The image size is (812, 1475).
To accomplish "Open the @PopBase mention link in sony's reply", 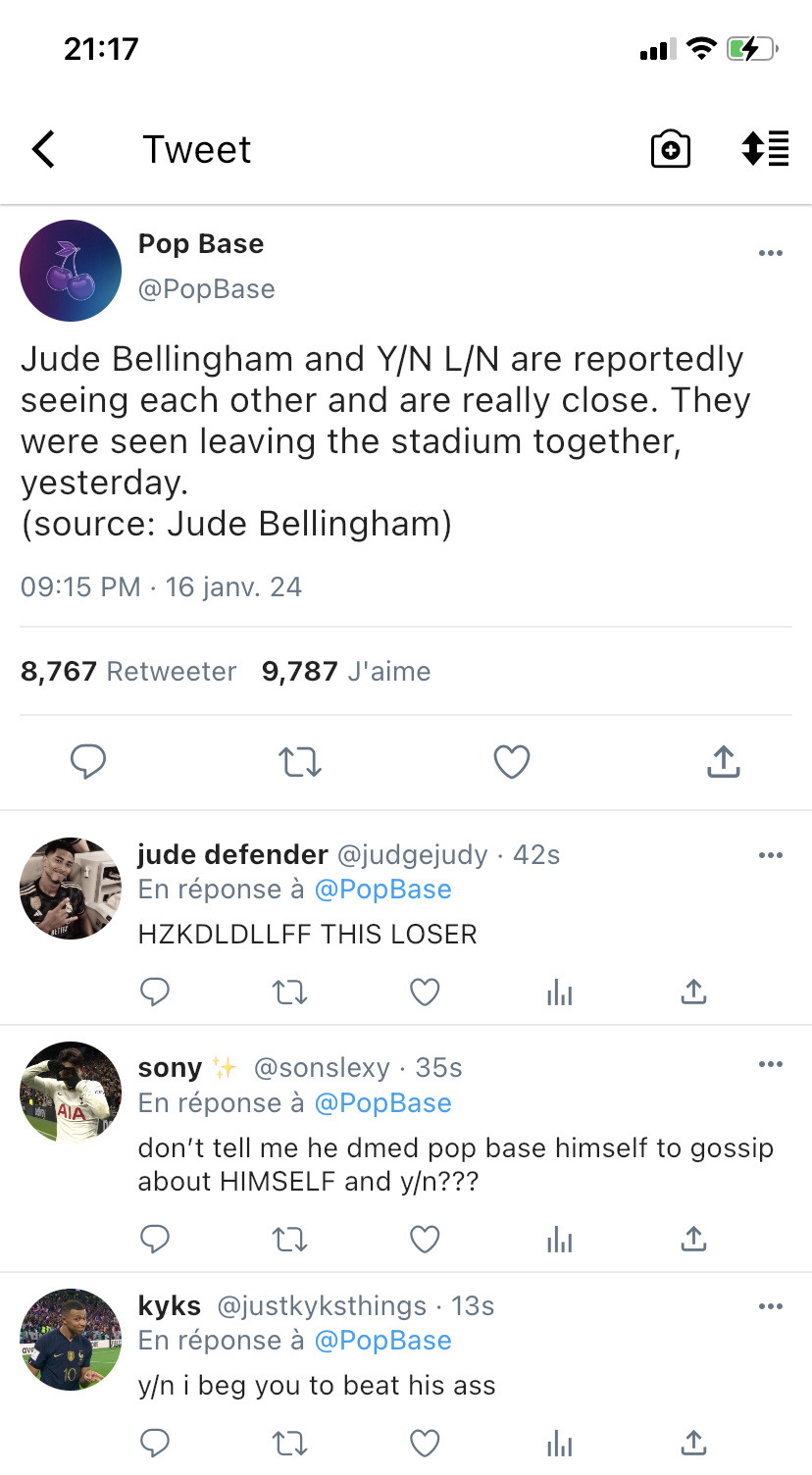I will click(382, 1103).
